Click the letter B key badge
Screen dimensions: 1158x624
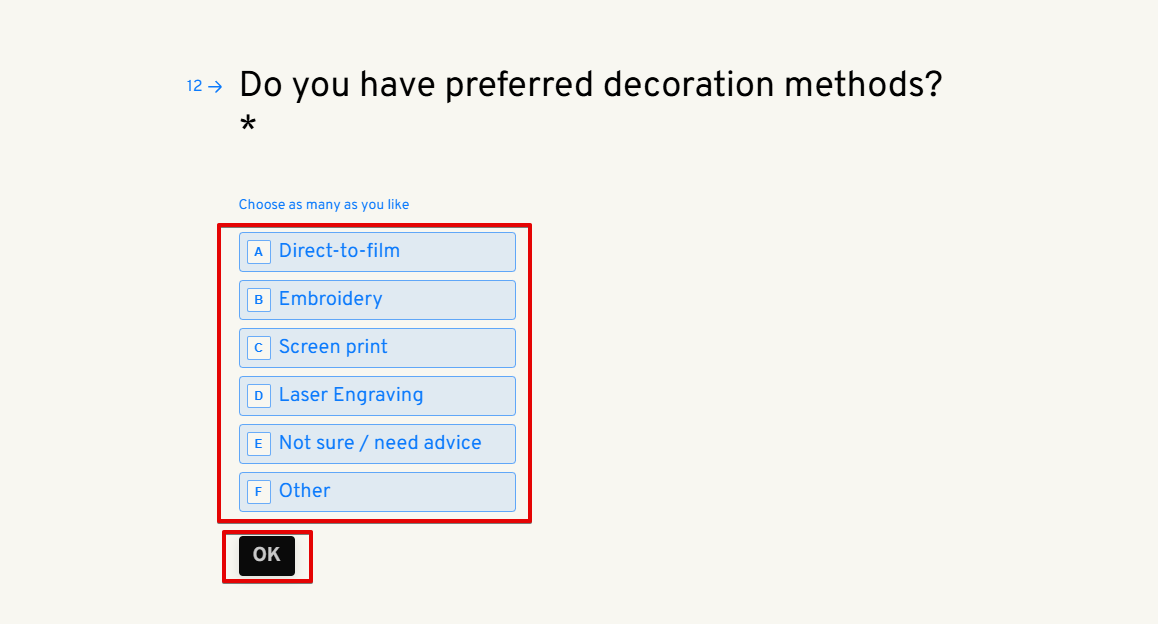click(x=259, y=300)
